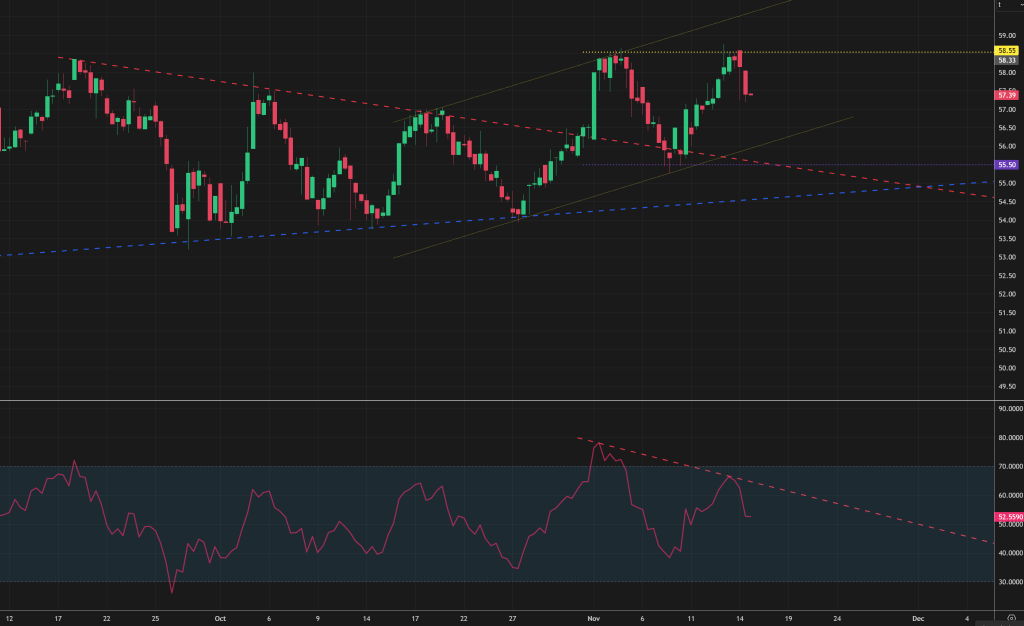Click the pane divider above RSI panel

point(500,401)
